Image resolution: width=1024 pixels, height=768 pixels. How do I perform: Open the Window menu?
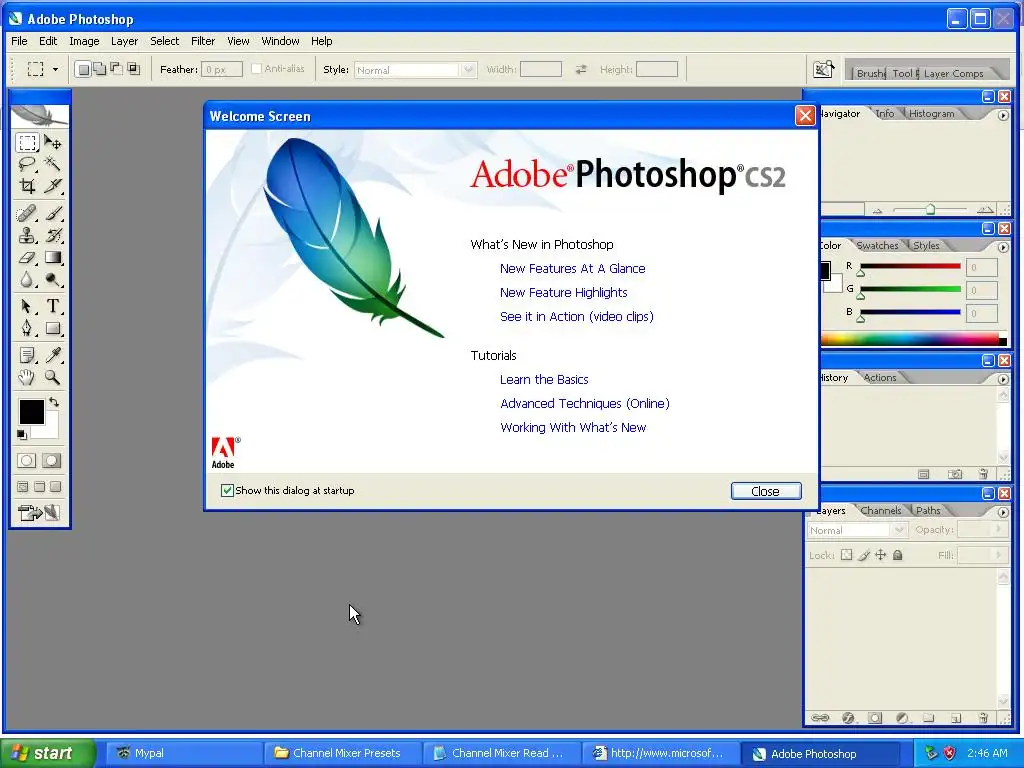pos(280,41)
